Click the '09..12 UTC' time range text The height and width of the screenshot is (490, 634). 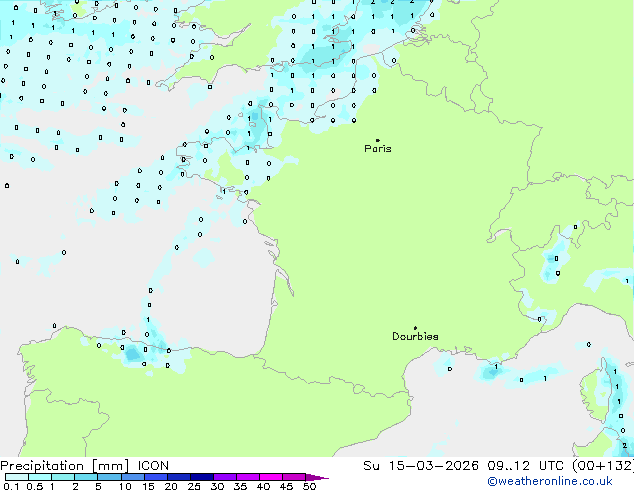click(x=525, y=466)
